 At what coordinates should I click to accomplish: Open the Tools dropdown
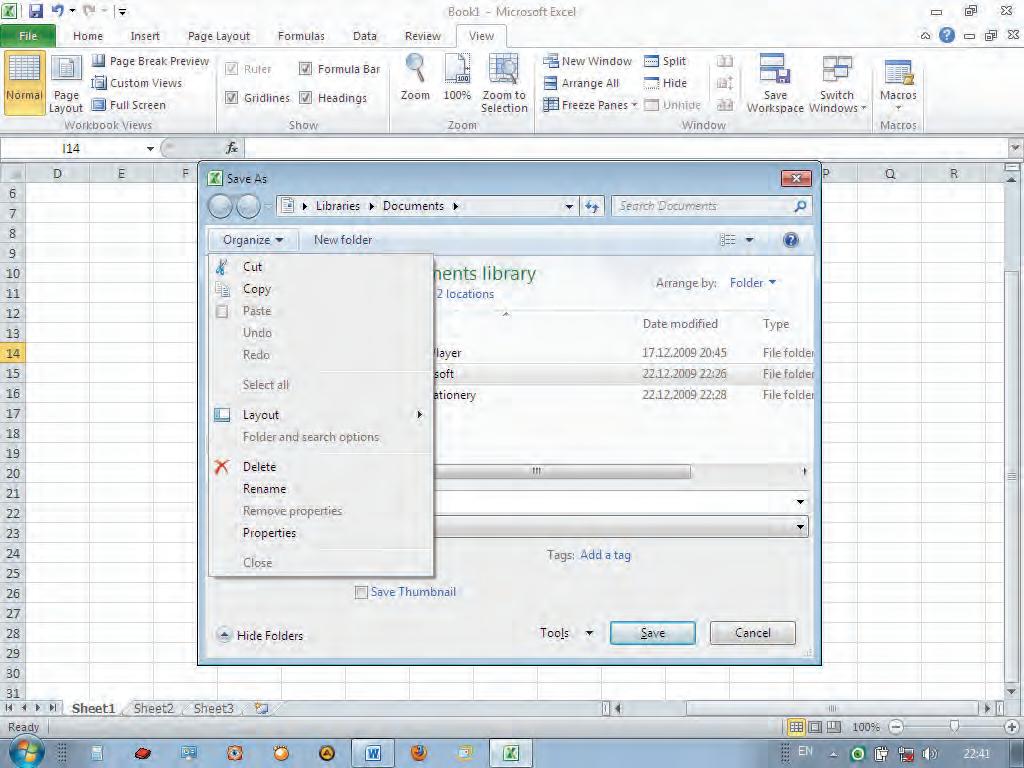566,633
